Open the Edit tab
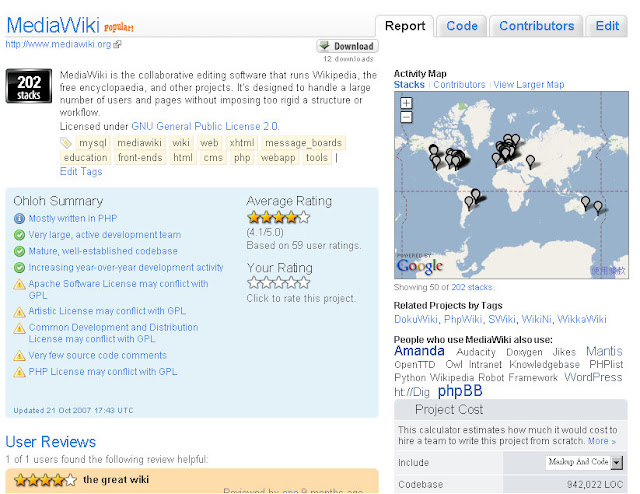The height and width of the screenshot is (494, 640). point(607,26)
